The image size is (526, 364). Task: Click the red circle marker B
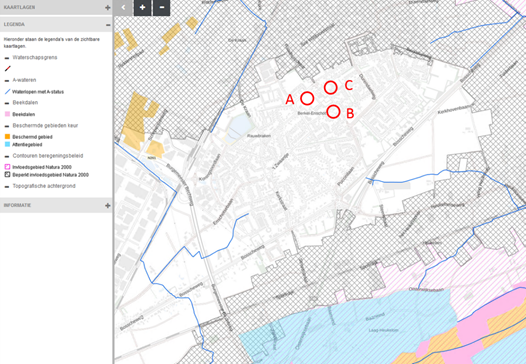pos(333,112)
